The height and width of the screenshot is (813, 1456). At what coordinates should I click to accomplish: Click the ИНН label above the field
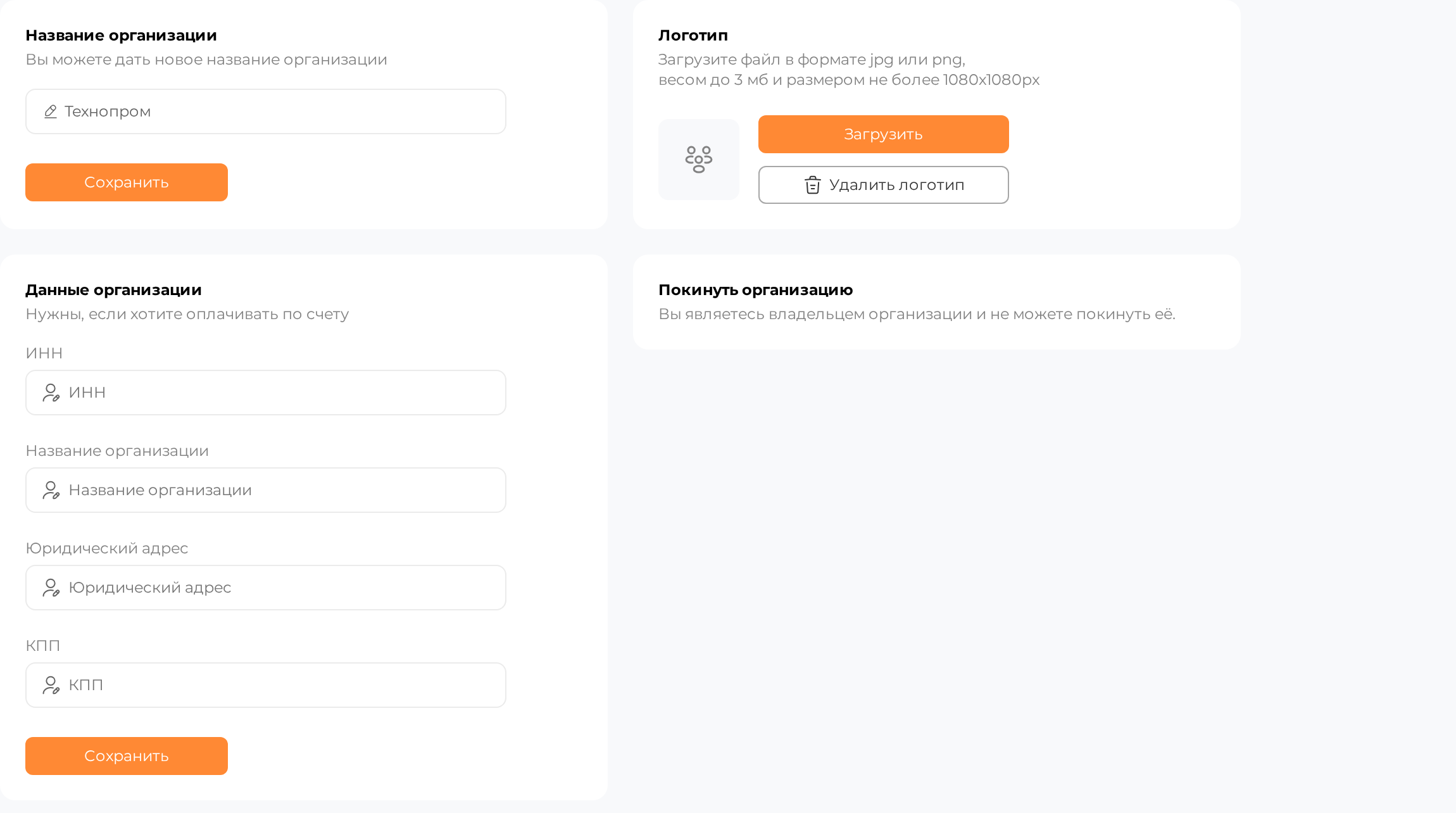tap(44, 353)
